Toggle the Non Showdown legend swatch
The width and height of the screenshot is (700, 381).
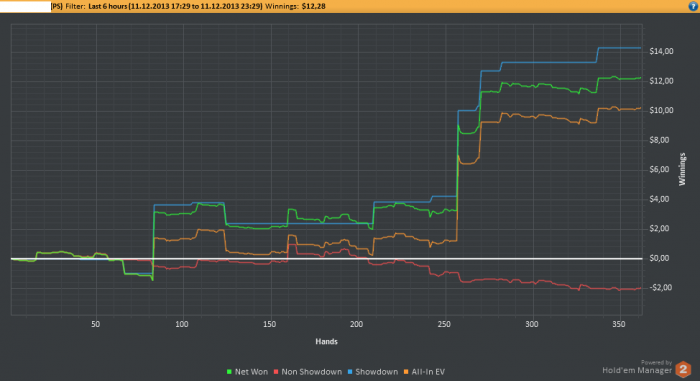click(276, 372)
